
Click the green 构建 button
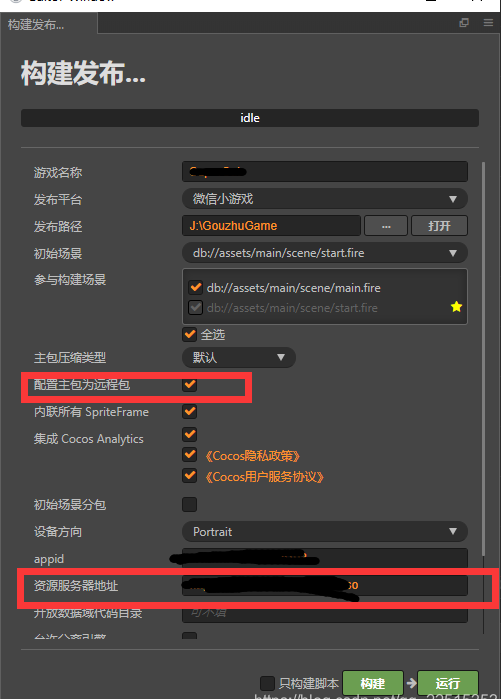pos(373,683)
